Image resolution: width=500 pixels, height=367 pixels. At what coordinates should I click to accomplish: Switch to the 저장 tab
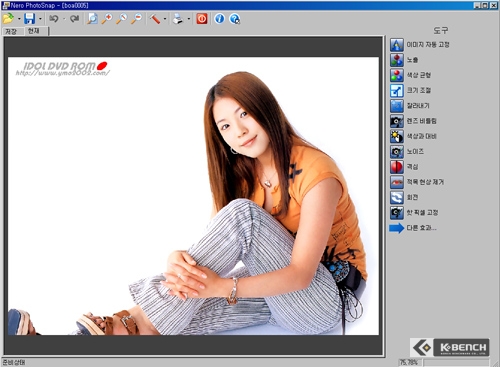pos(11,32)
